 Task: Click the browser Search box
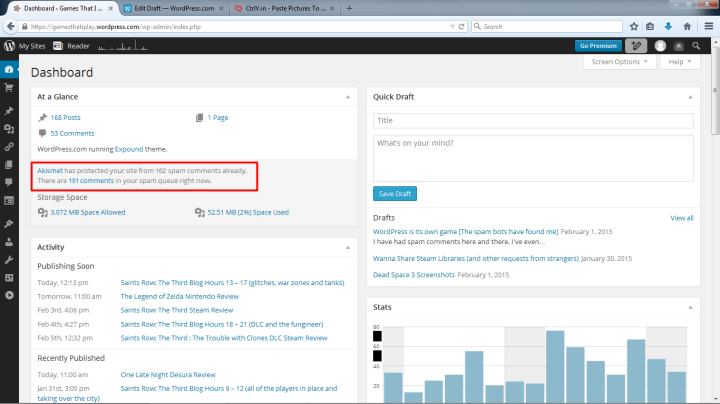pos(547,27)
